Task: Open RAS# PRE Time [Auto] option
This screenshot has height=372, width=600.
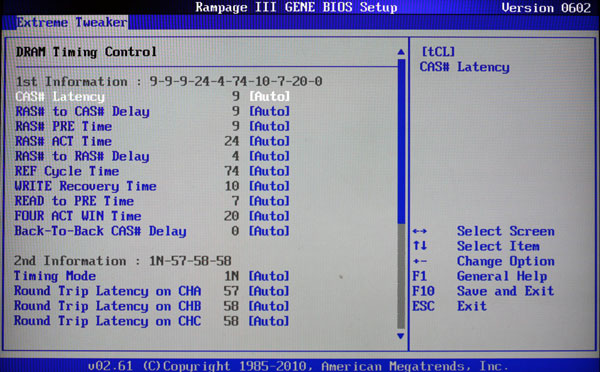Action: [x=269, y=126]
